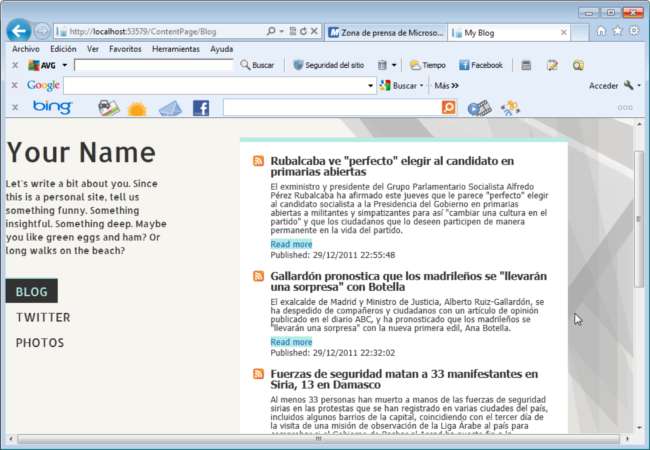Click Read more under Rubalcaba article

[291, 244]
